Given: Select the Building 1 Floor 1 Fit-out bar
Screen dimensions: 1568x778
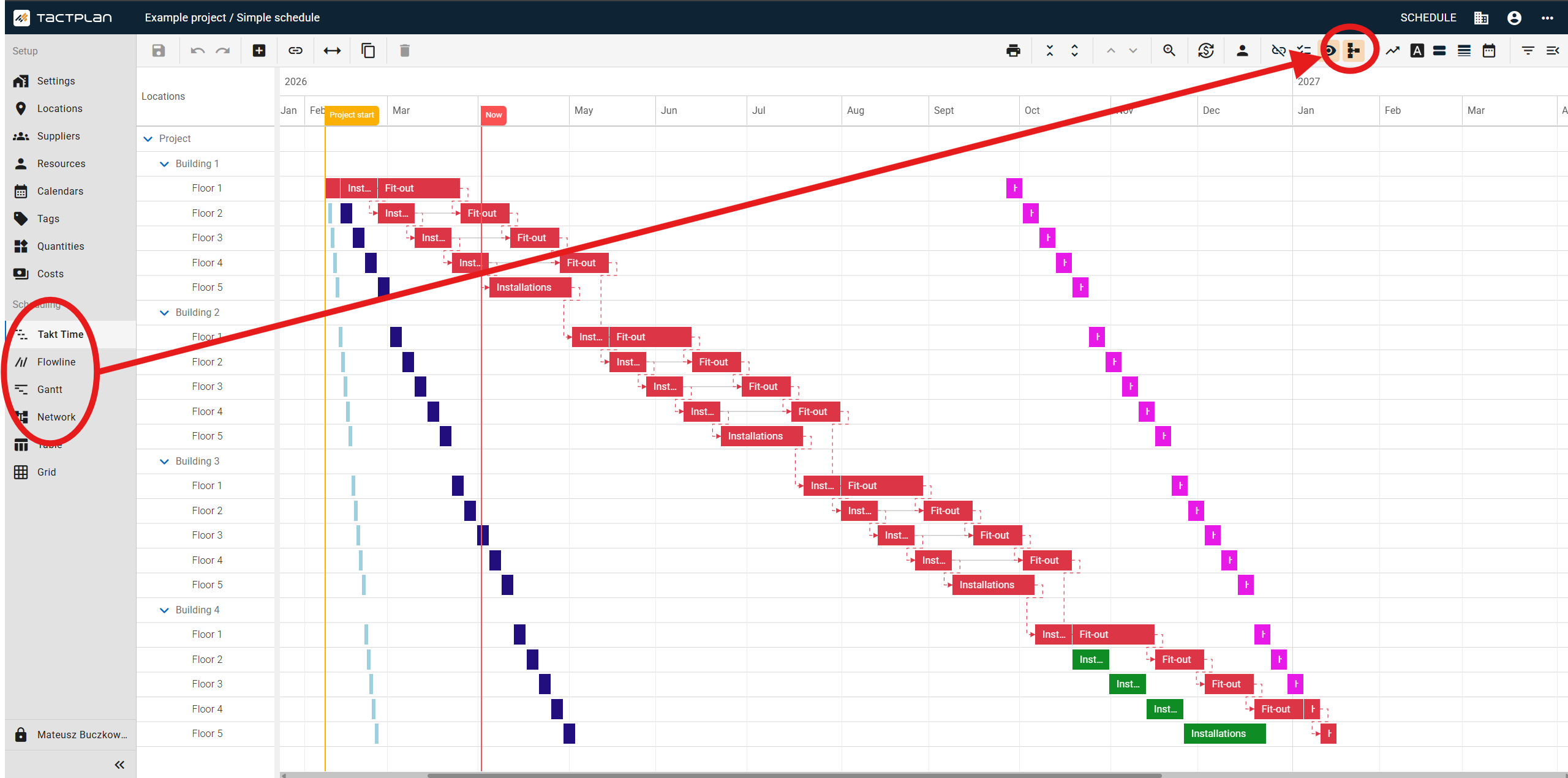Looking at the screenshot, I should pos(418,188).
